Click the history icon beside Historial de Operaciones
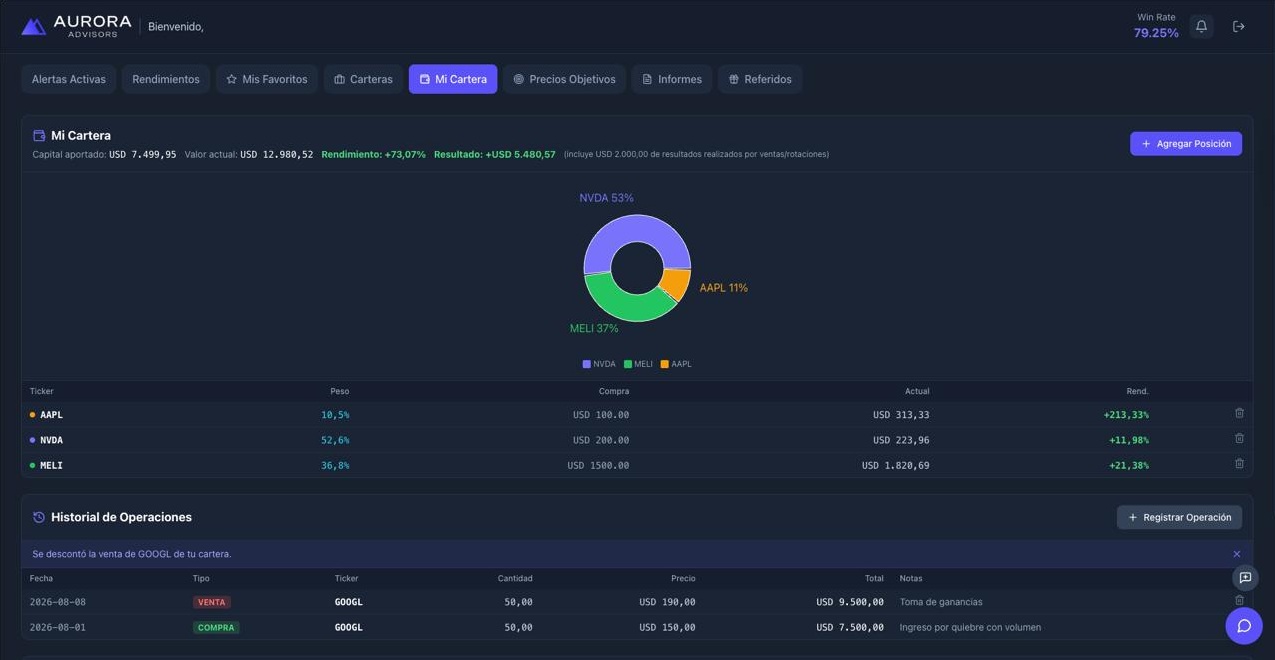This screenshot has height=660, width=1275. 39,517
